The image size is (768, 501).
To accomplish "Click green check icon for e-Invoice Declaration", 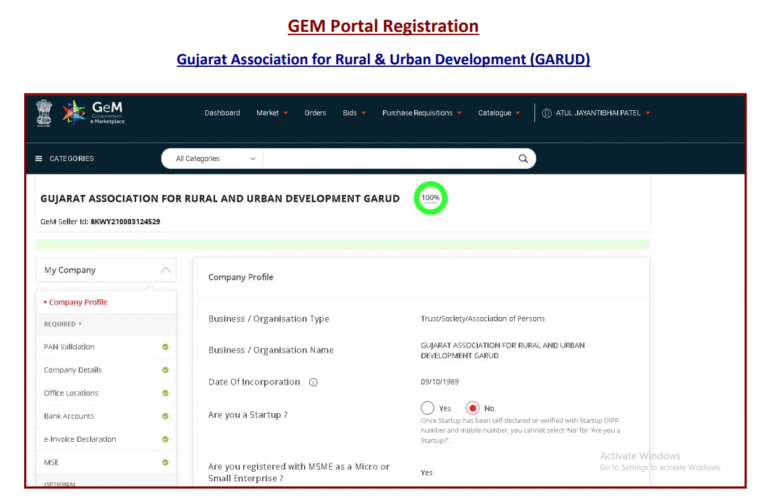I will tap(166, 439).
